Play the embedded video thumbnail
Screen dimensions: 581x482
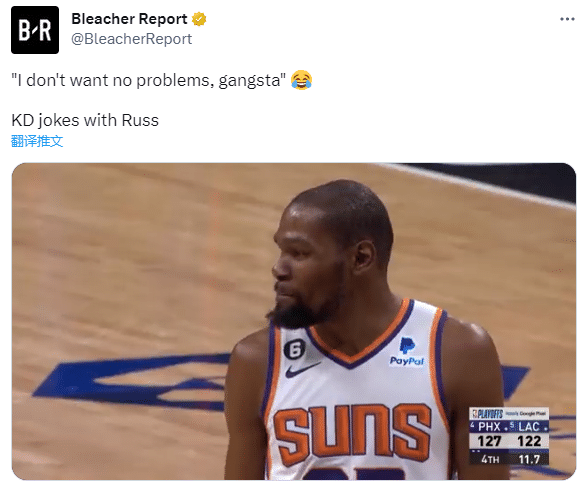pyautogui.click(x=293, y=322)
